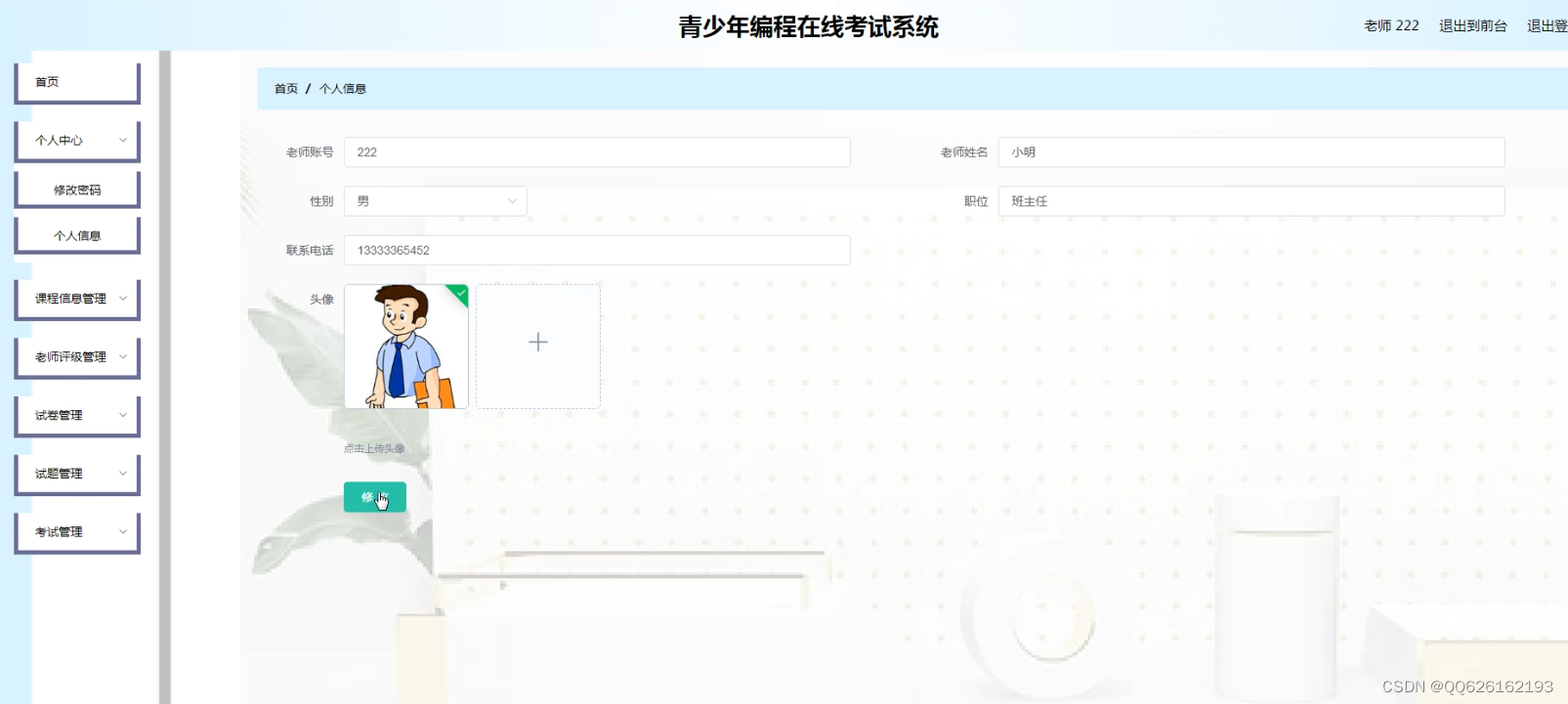This screenshot has height=704, width=1568.
Task: Open the 个人信息 submenu item
Action: point(77,235)
